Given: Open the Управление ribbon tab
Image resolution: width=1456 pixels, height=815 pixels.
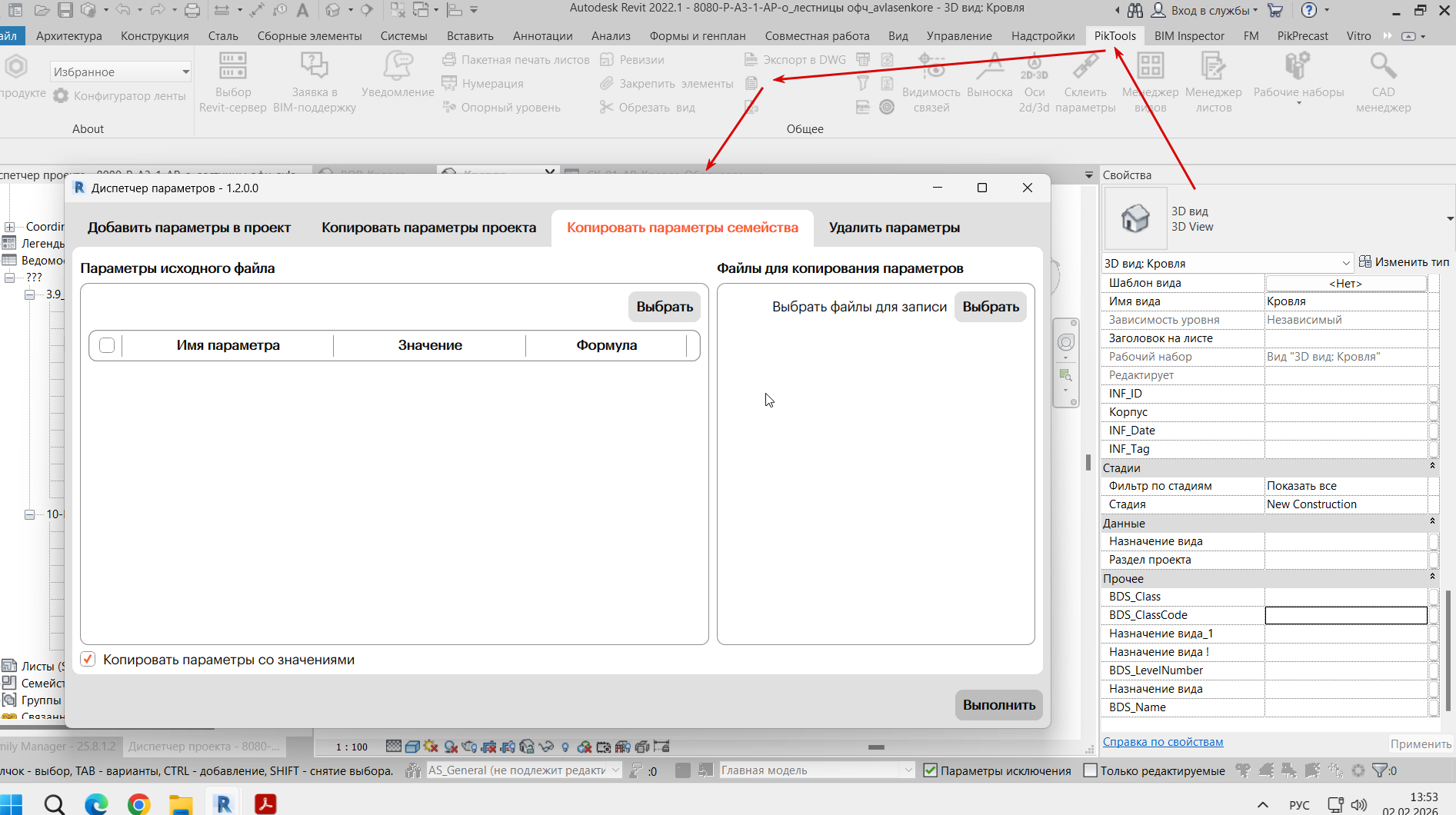Looking at the screenshot, I should 959,35.
